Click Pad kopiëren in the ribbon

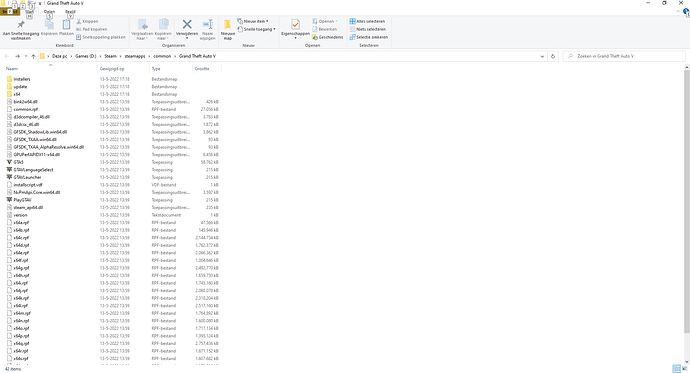click(x=92, y=29)
